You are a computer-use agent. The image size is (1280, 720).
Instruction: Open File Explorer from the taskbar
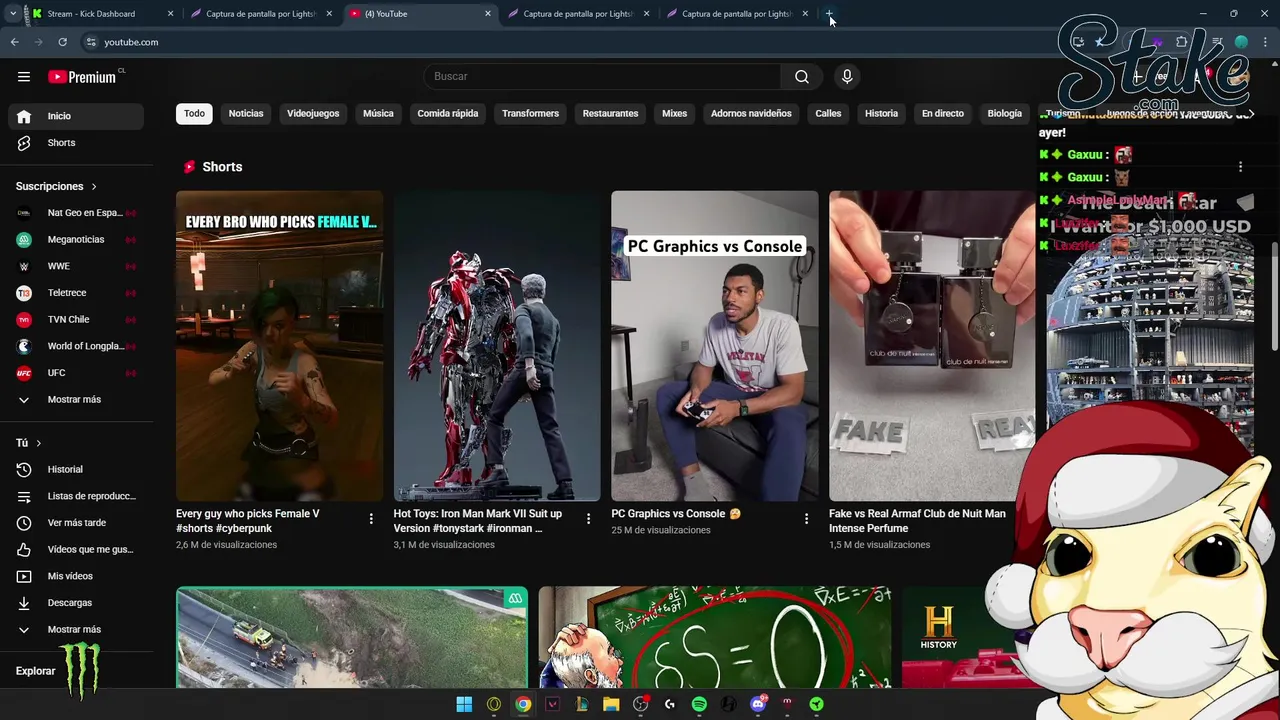click(611, 704)
